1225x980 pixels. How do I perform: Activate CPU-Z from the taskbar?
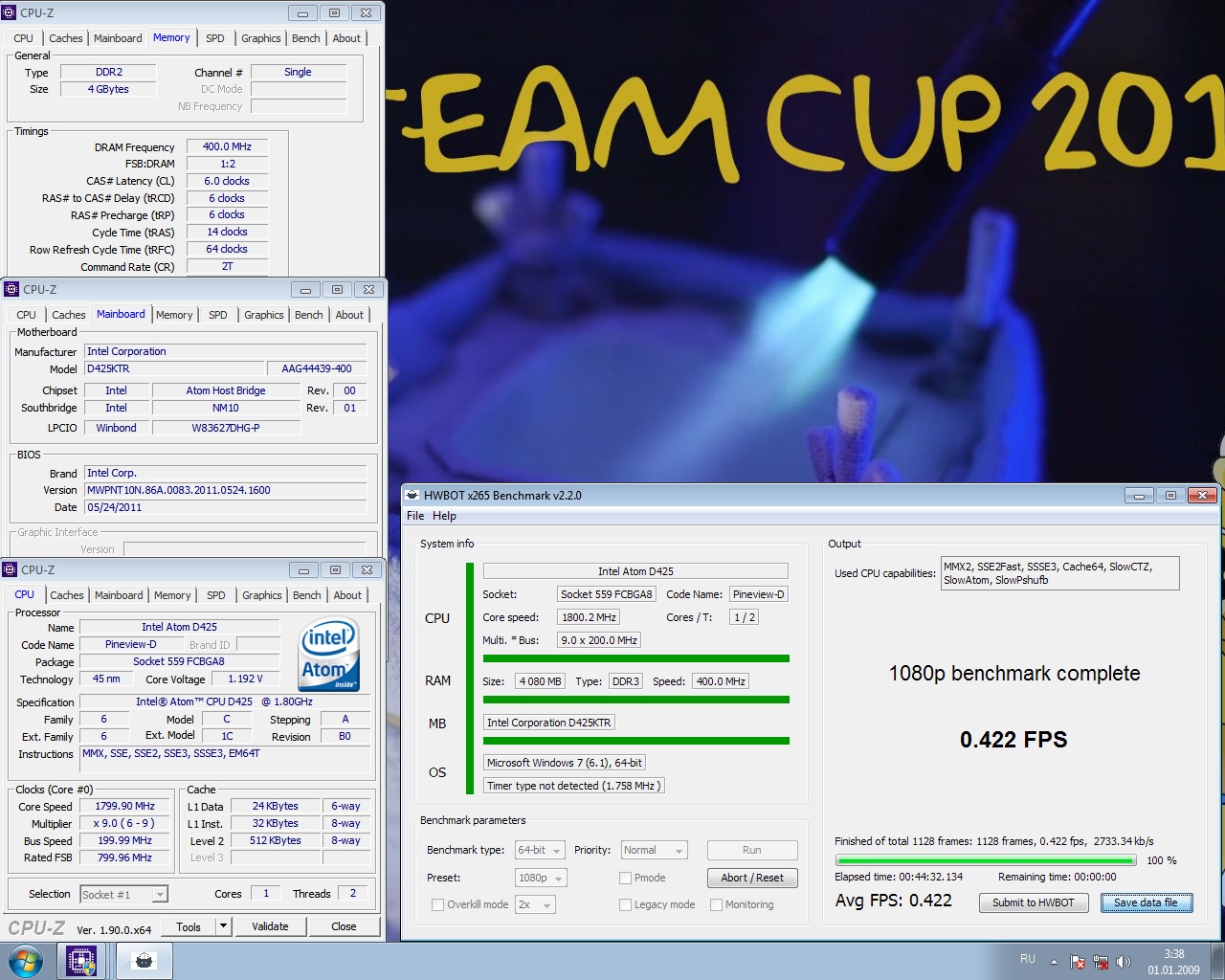[x=81, y=961]
